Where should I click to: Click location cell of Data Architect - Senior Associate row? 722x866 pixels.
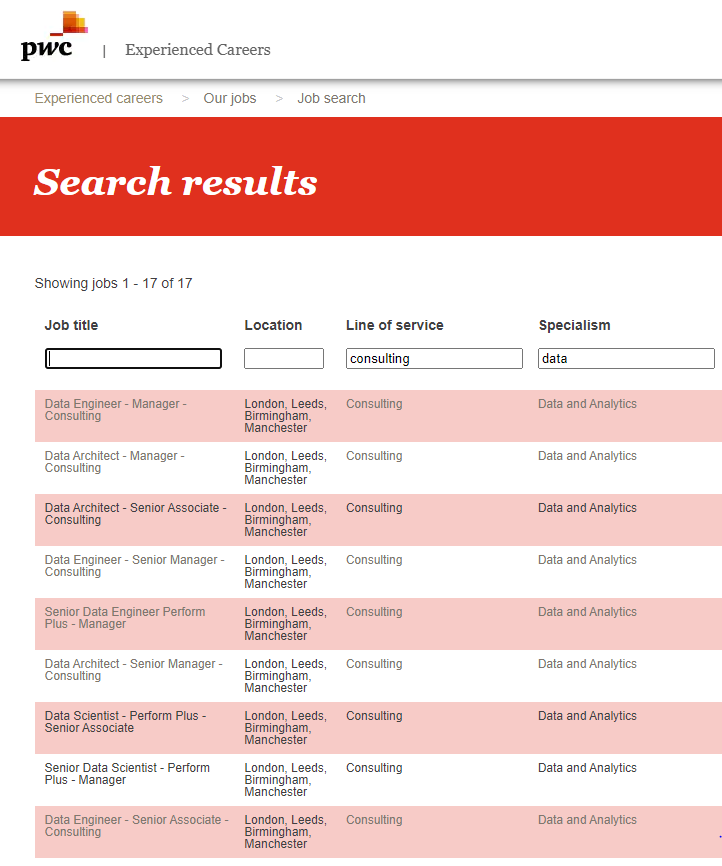286,520
